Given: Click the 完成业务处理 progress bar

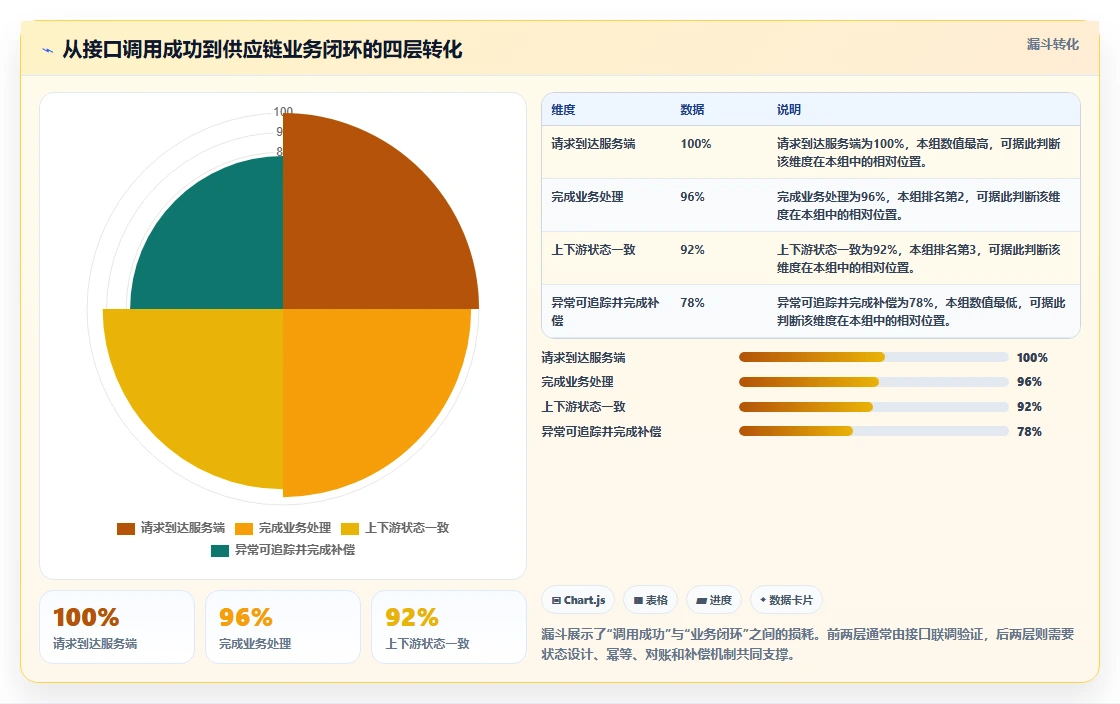Looking at the screenshot, I should click(x=874, y=382).
